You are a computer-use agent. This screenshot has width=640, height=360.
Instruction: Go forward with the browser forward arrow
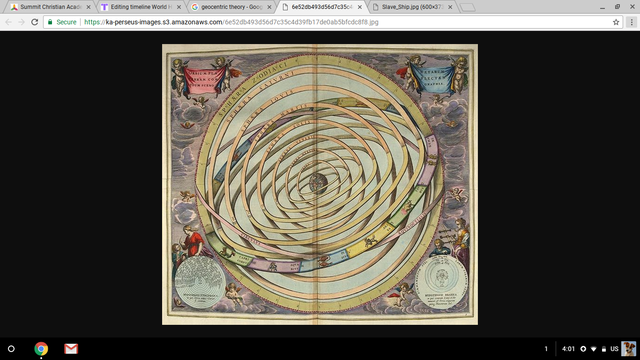click(x=21, y=22)
